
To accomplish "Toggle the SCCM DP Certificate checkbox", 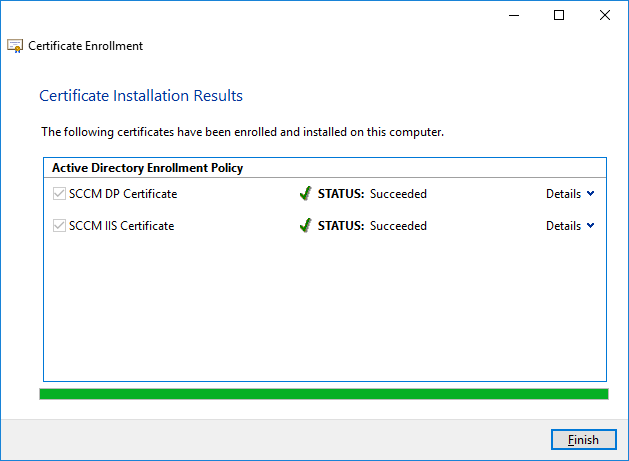I will click(59, 194).
